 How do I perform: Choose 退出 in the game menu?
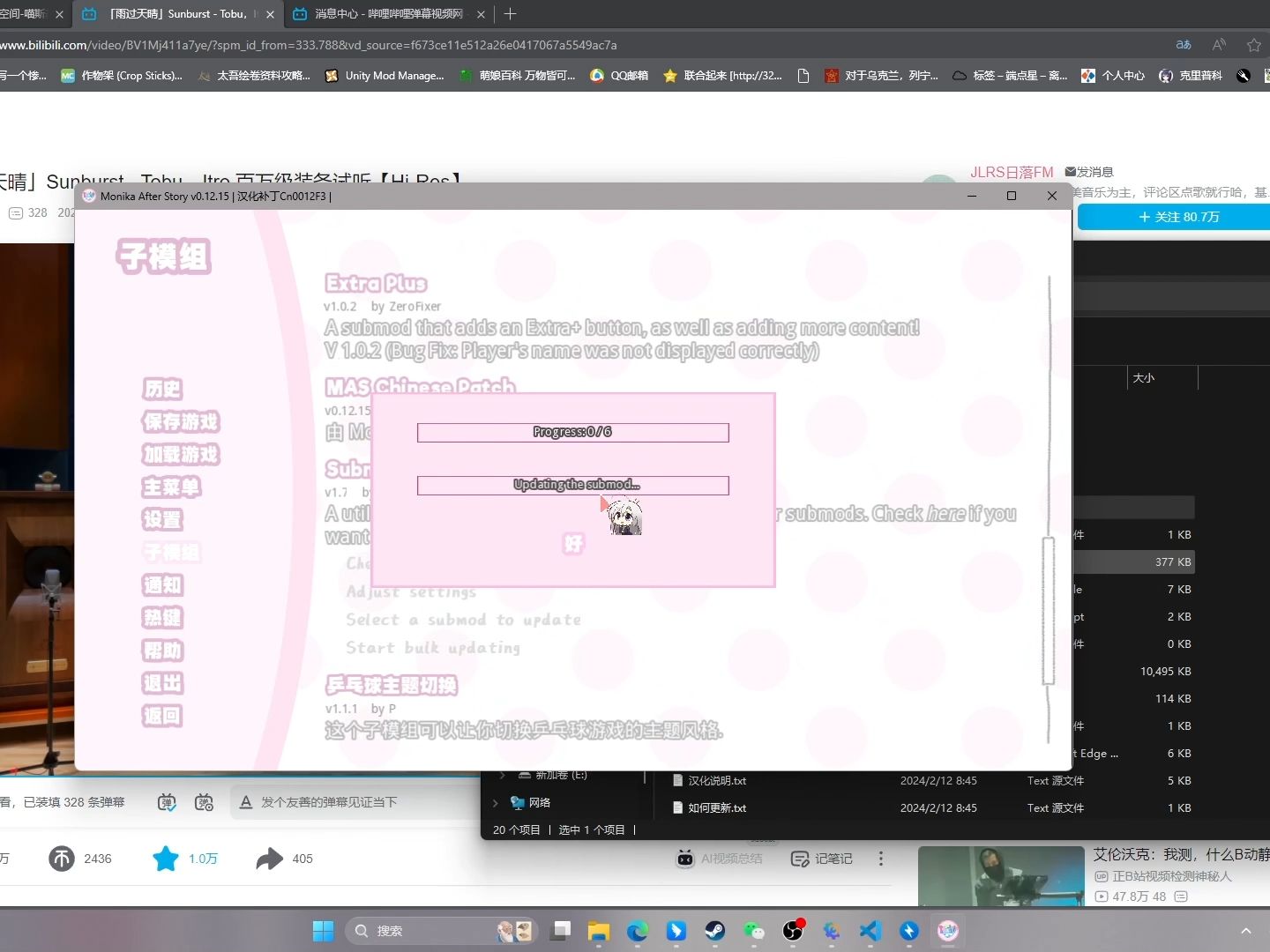point(162,682)
